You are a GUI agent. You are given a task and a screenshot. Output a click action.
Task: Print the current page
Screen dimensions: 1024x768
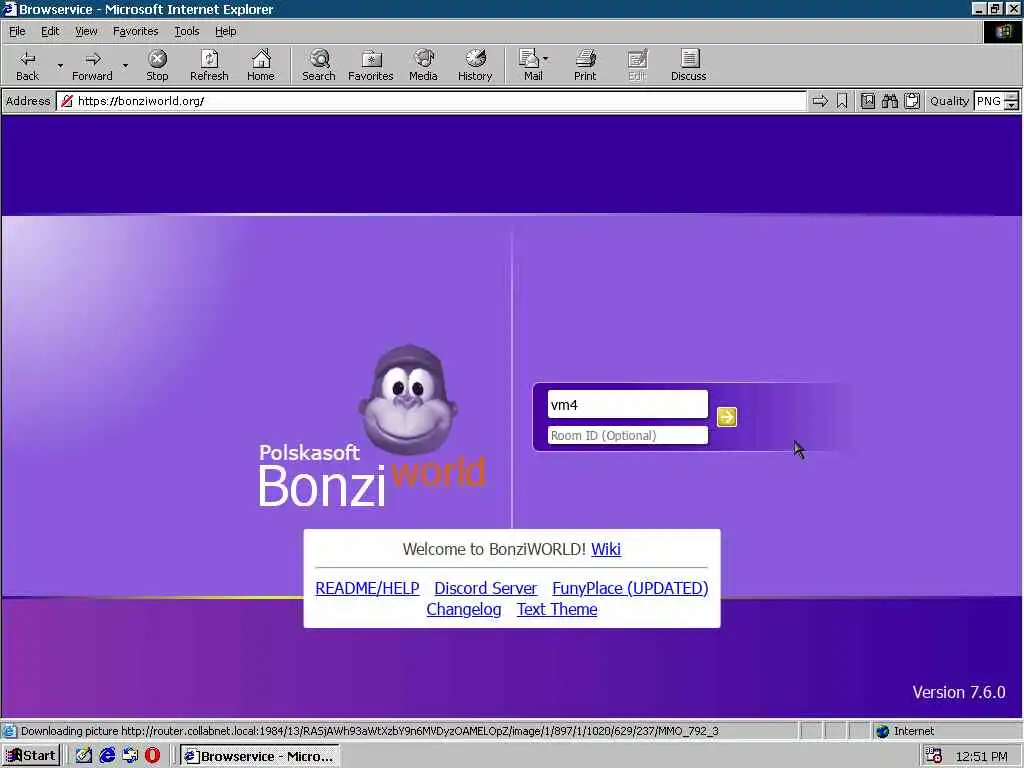point(585,65)
